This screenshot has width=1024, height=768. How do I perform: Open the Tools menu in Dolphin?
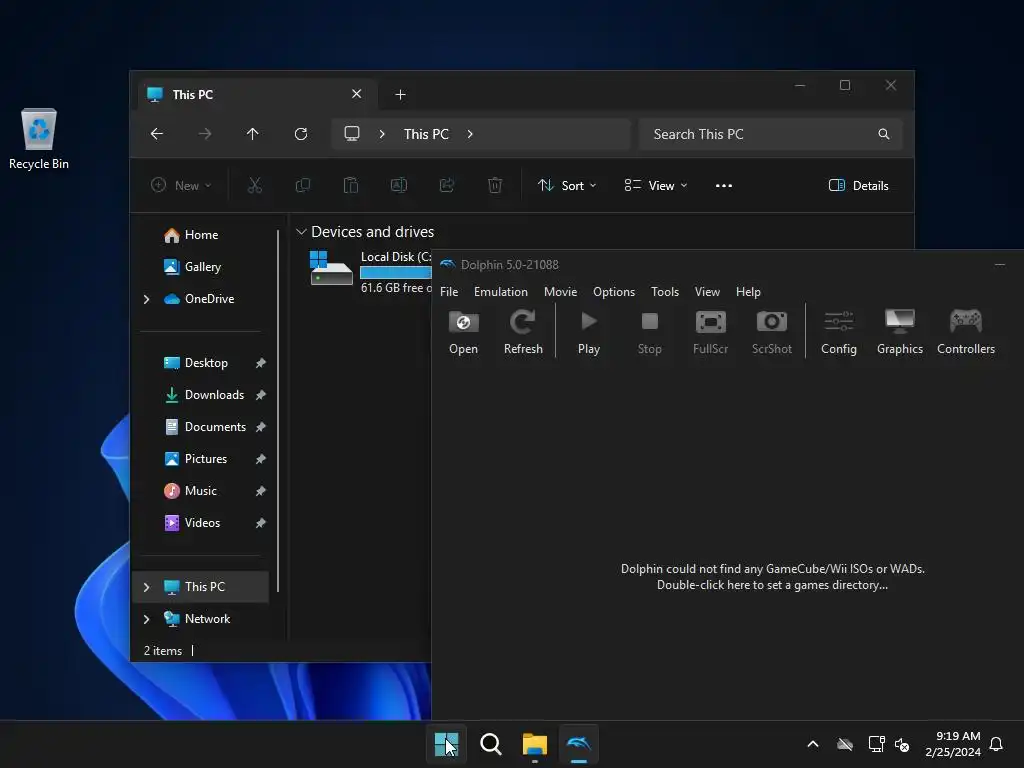665,292
